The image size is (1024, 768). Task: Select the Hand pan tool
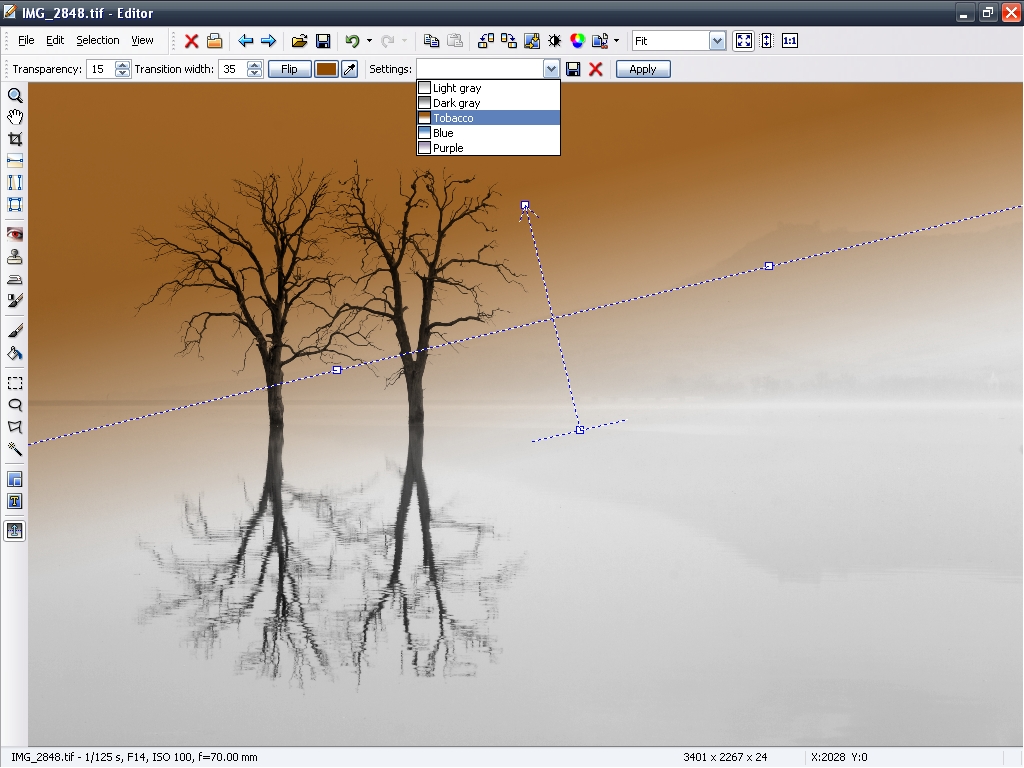[x=15, y=117]
